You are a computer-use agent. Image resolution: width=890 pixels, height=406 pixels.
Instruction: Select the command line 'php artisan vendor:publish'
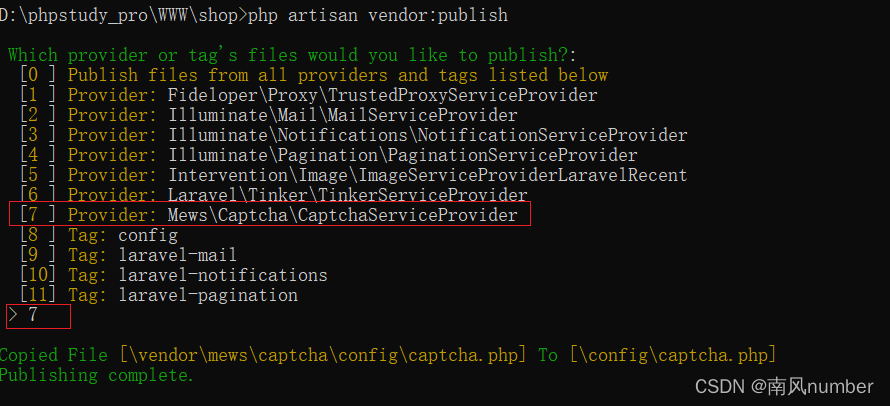[x=378, y=15]
